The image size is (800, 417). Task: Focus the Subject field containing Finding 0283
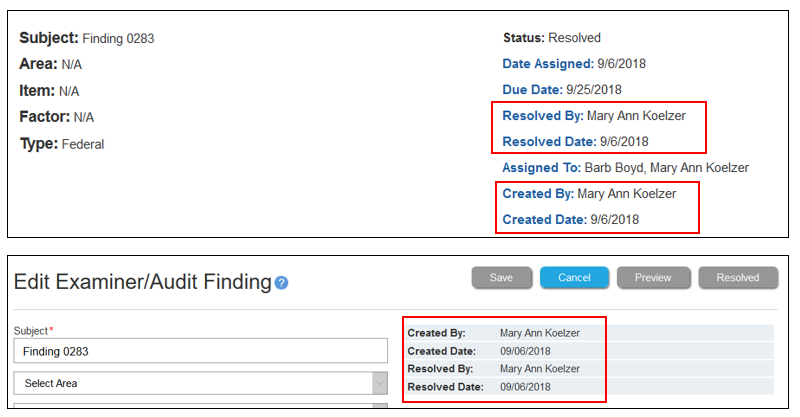tap(201, 351)
